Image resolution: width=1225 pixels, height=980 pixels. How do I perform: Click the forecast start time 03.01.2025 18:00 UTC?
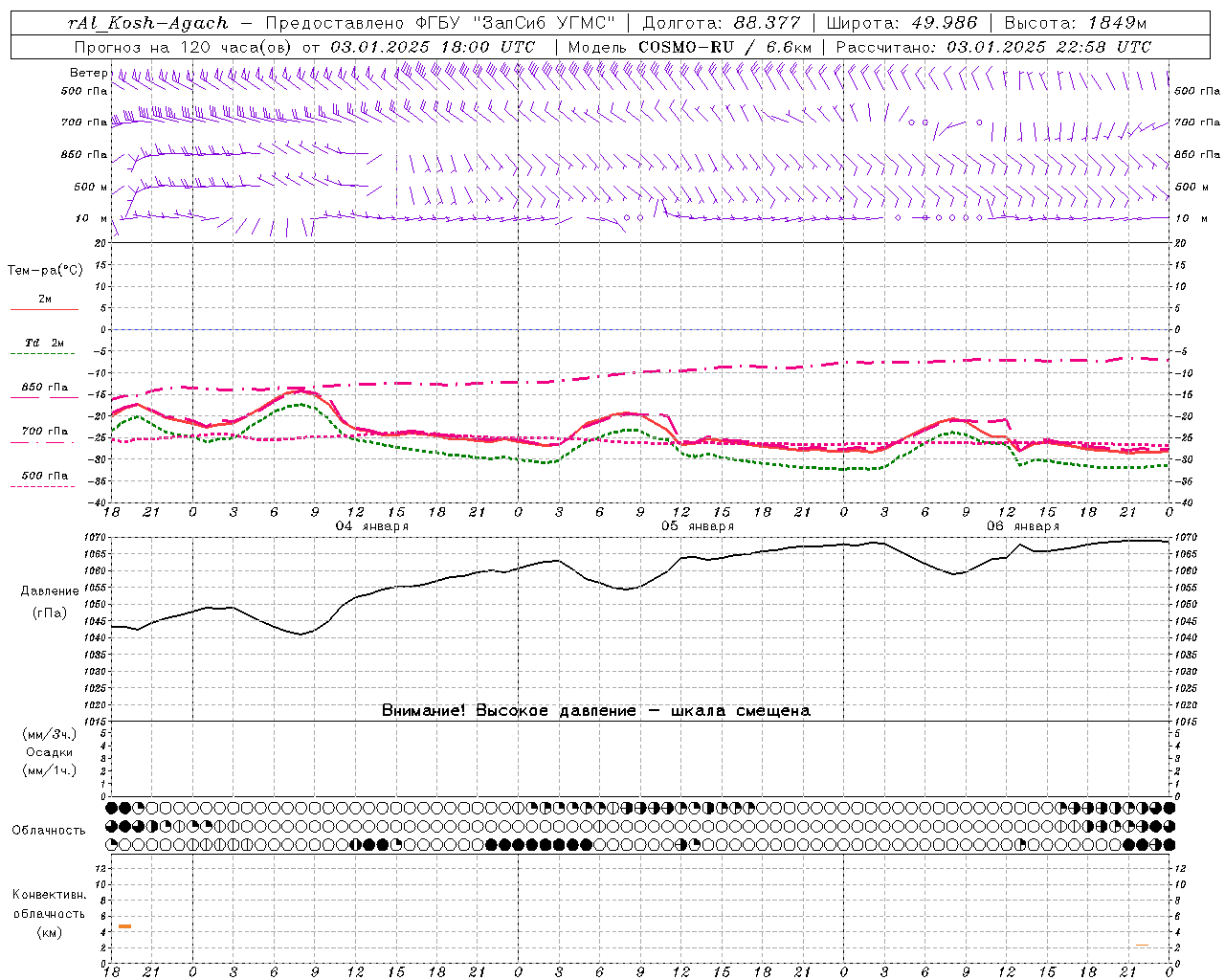pyautogui.click(x=433, y=47)
